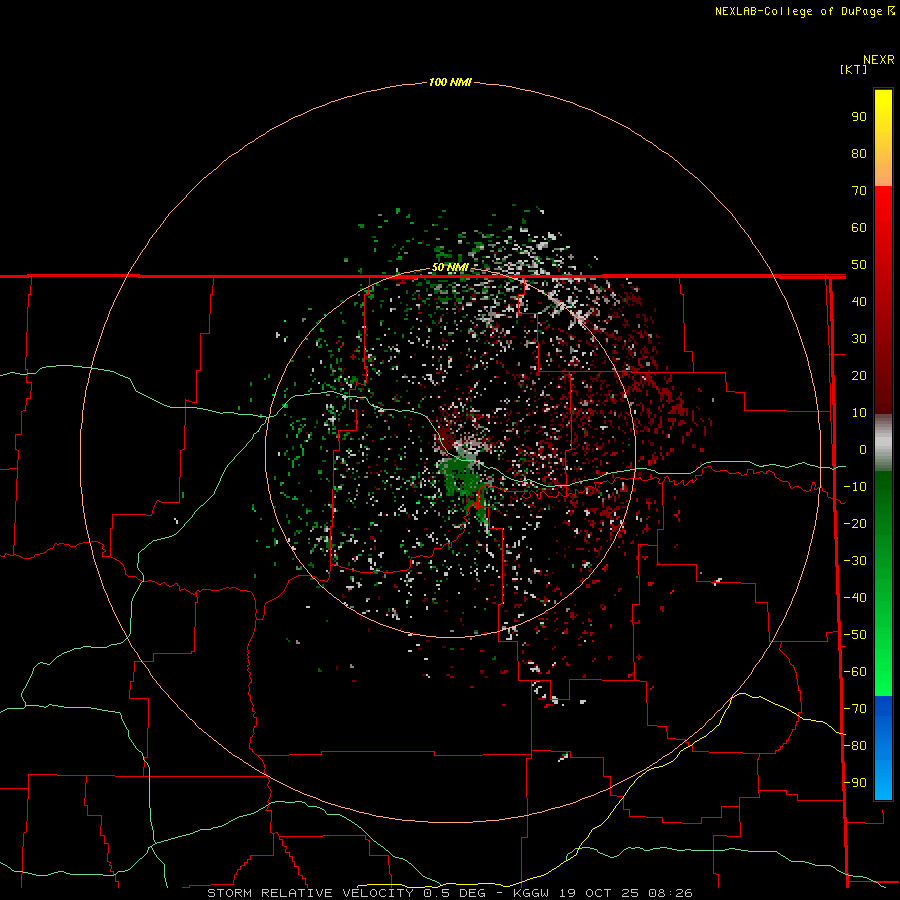Click the 20 value on the velocity scale
The height and width of the screenshot is (900, 900).
[859, 375]
